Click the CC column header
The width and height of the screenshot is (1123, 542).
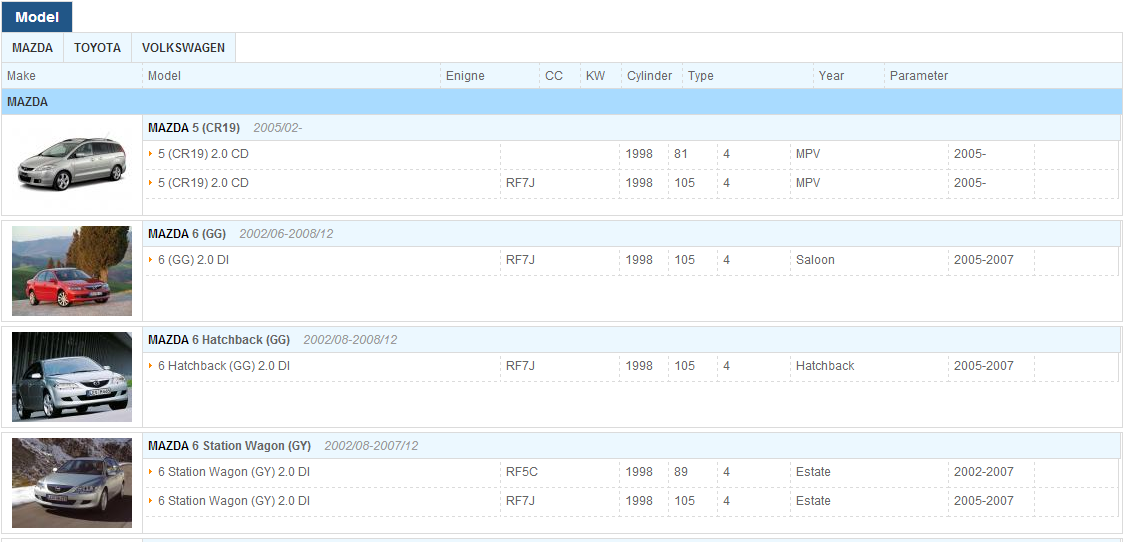point(560,76)
